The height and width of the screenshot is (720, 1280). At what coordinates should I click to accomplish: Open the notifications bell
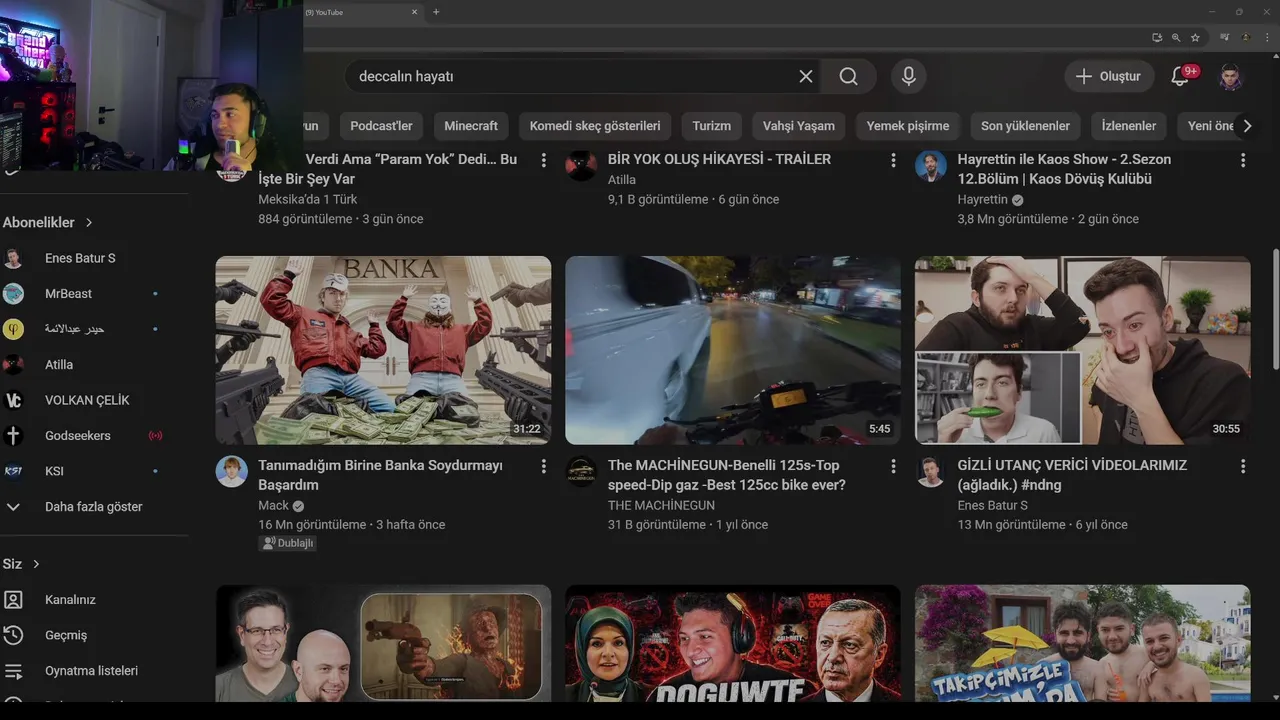coord(1180,76)
